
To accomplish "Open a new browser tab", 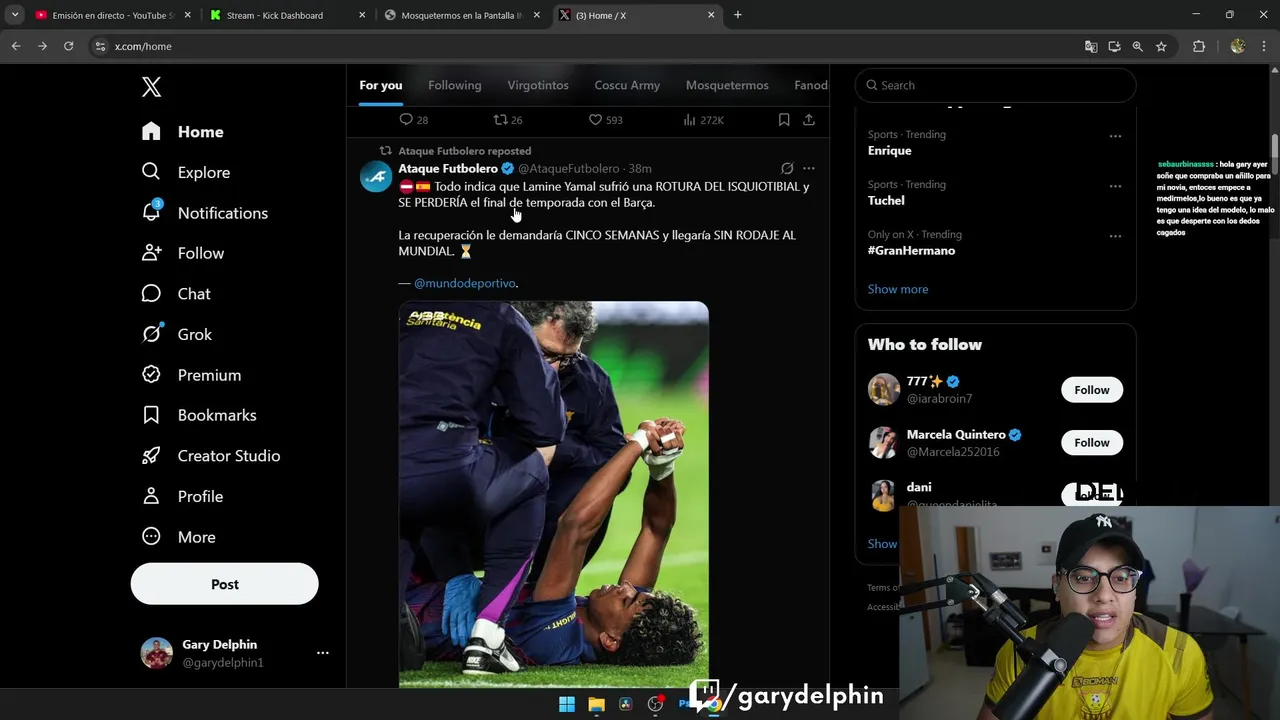I will [738, 15].
